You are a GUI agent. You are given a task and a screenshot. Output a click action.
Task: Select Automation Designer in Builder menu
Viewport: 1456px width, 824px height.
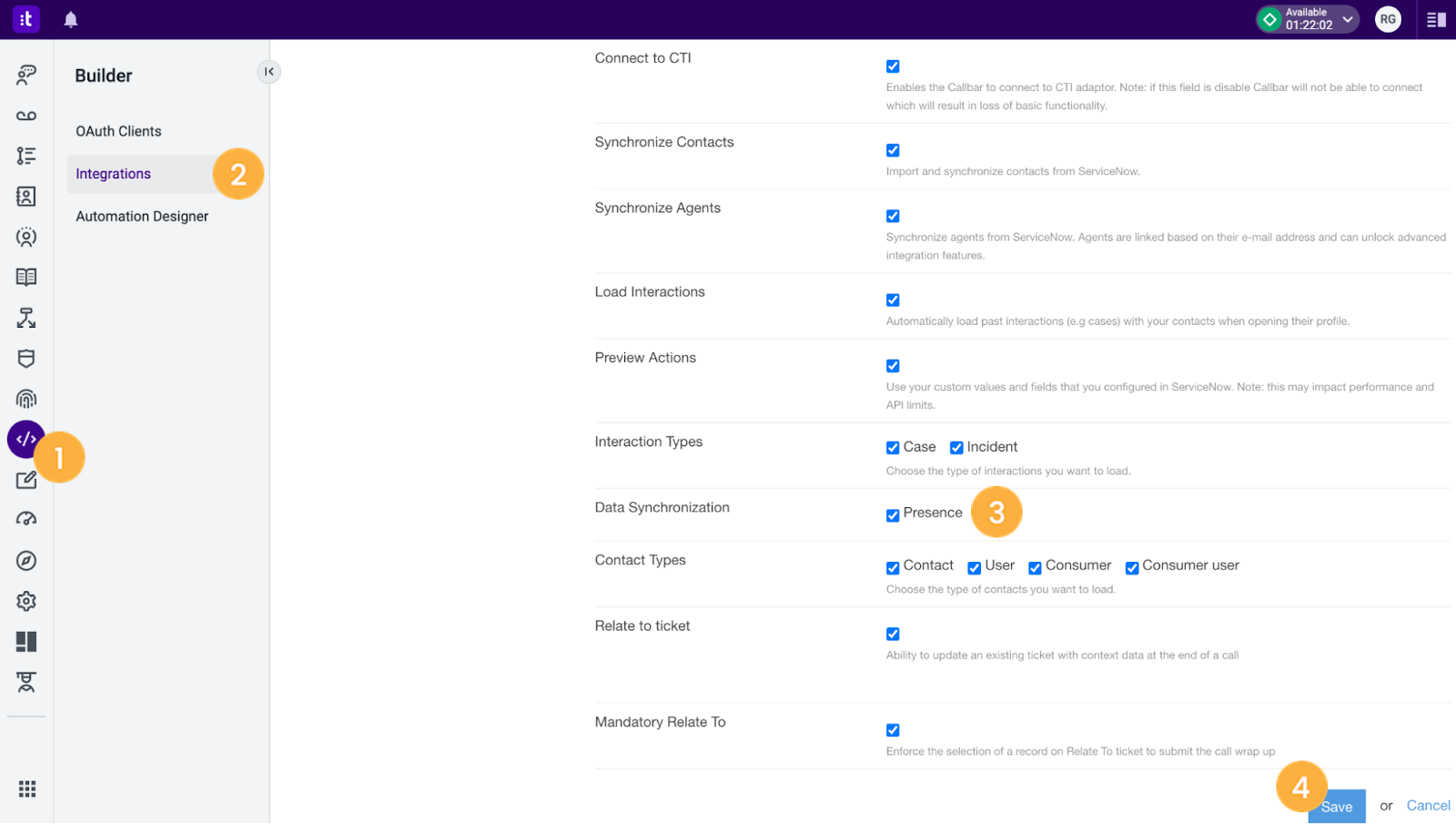pyautogui.click(x=142, y=217)
